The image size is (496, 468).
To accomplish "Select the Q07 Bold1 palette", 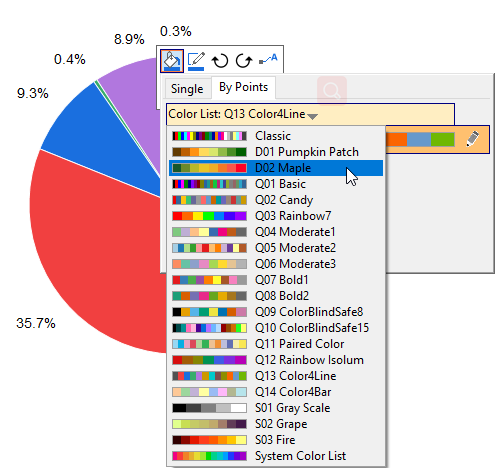I will point(276,280).
